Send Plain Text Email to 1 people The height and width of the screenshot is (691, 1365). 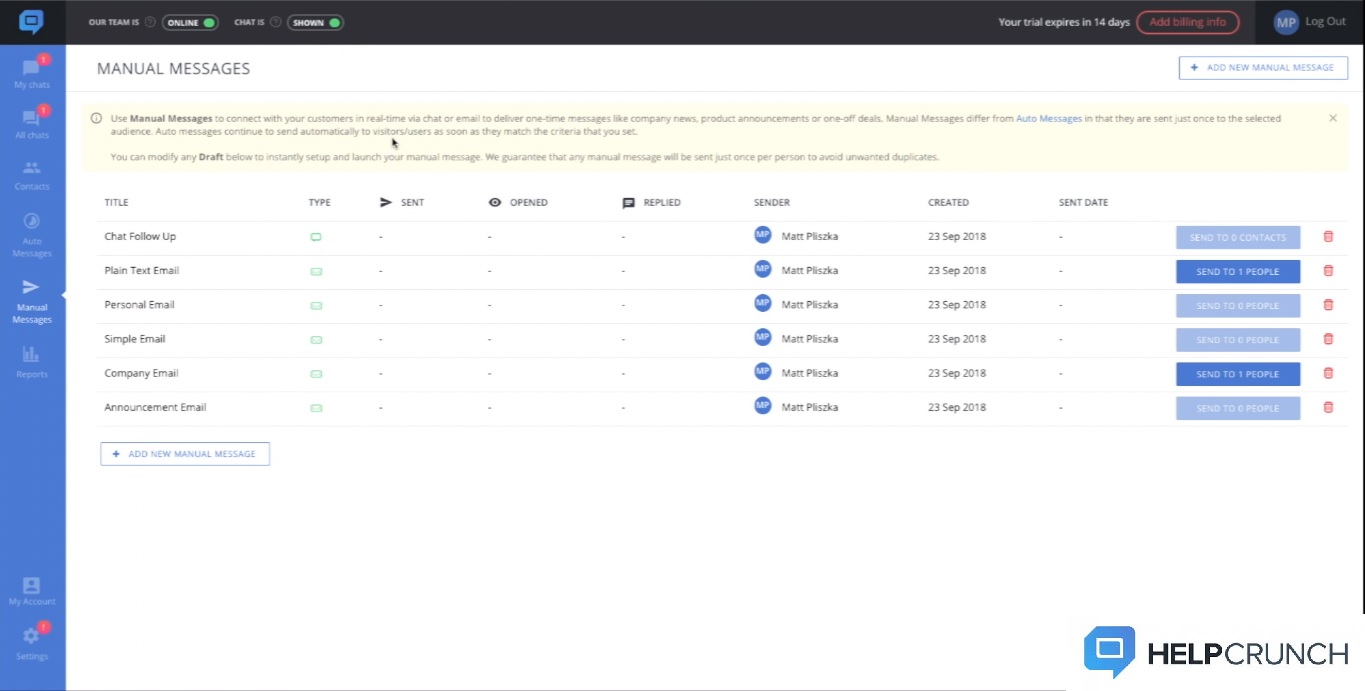coord(1237,271)
